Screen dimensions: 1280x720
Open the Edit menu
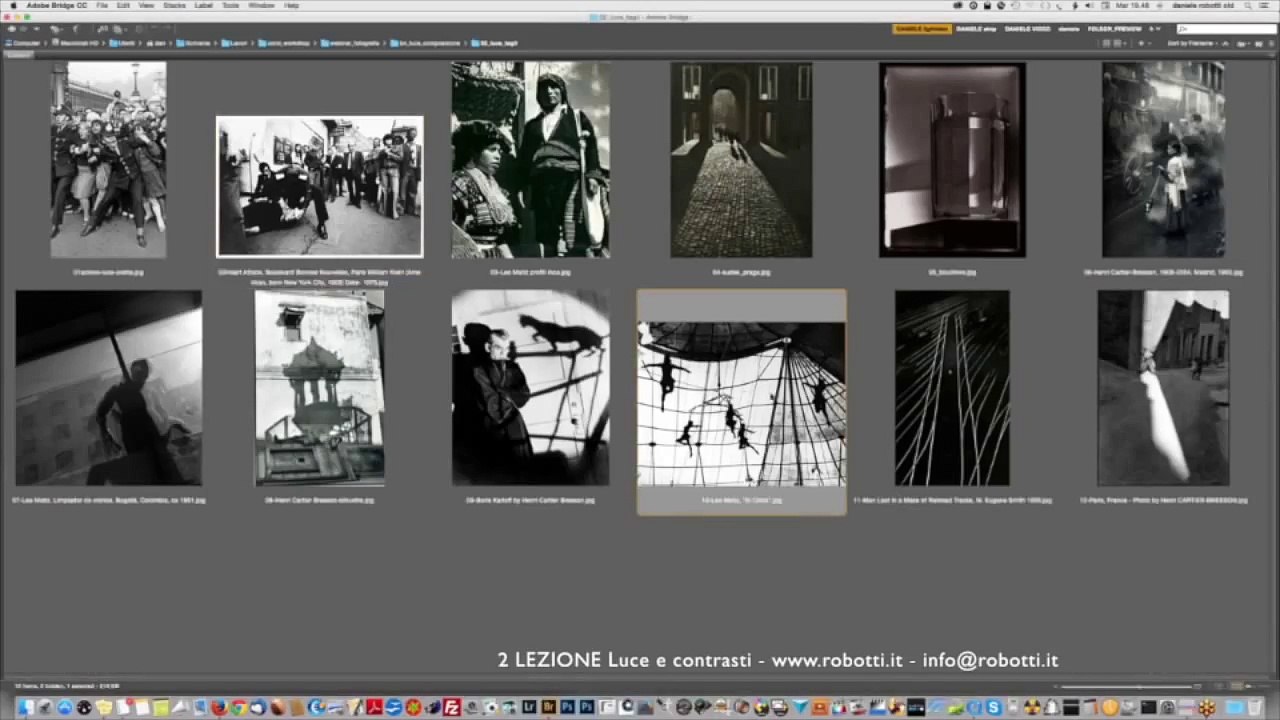click(123, 5)
